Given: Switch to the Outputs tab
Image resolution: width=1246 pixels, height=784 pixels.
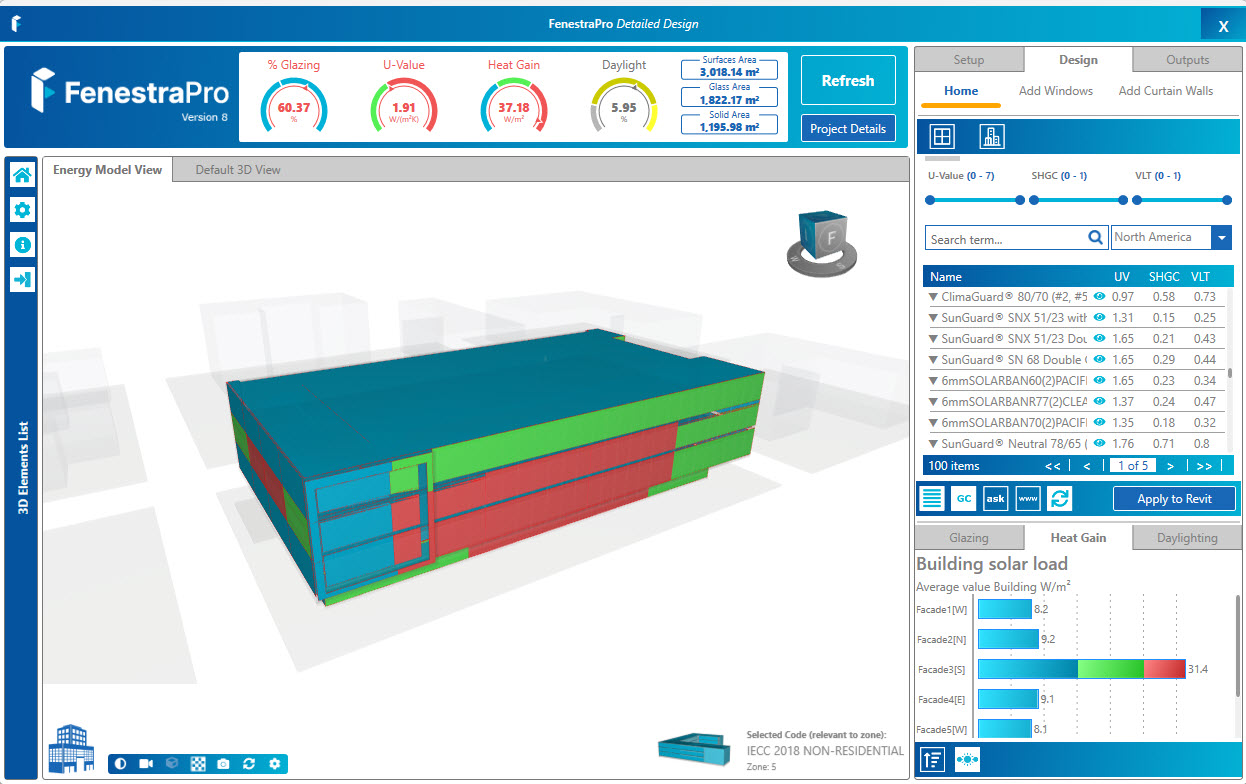Looking at the screenshot, I should click(x=1187, y=60).
